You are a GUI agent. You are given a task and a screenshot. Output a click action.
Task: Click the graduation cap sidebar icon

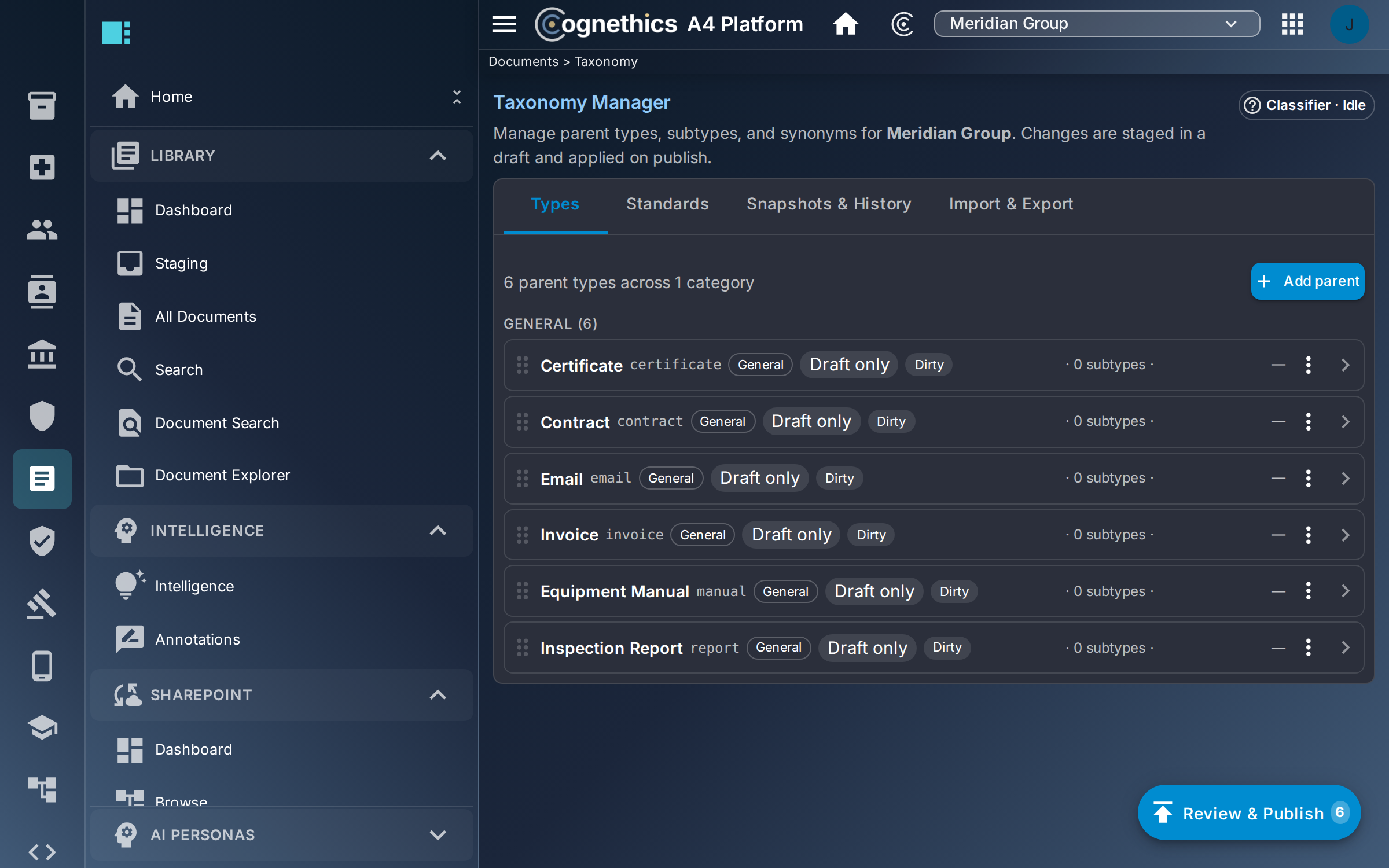coord(42,727)
